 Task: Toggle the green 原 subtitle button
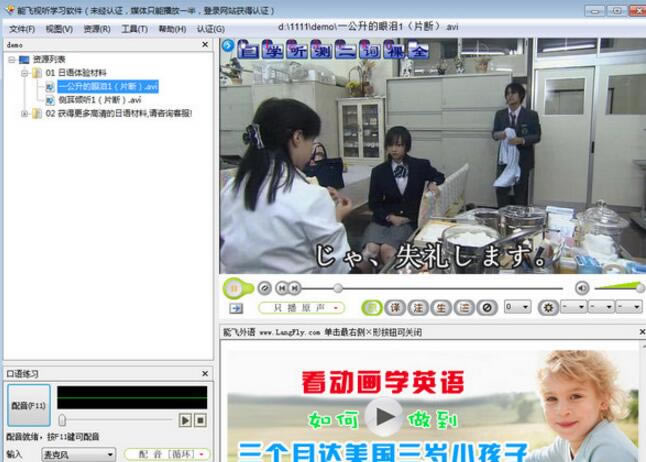coord(372,307)
